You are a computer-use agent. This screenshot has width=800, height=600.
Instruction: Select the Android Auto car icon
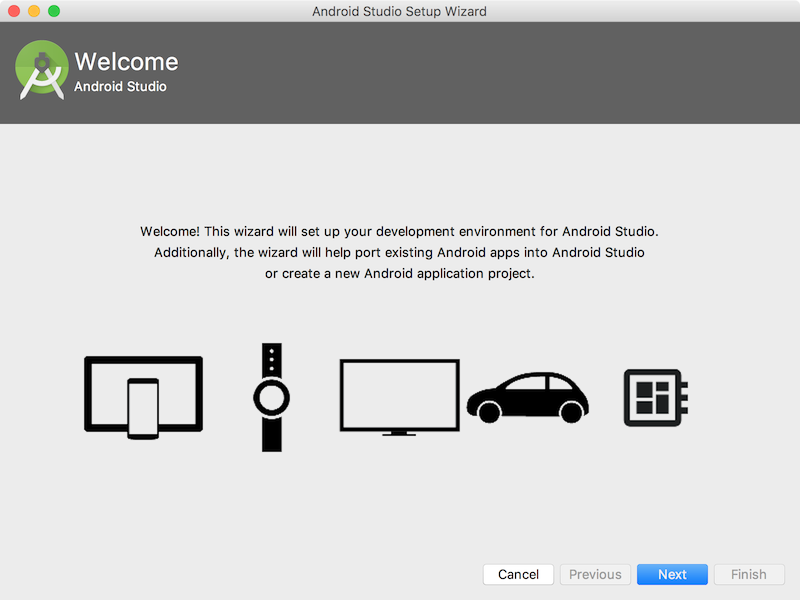click(528, 398)
